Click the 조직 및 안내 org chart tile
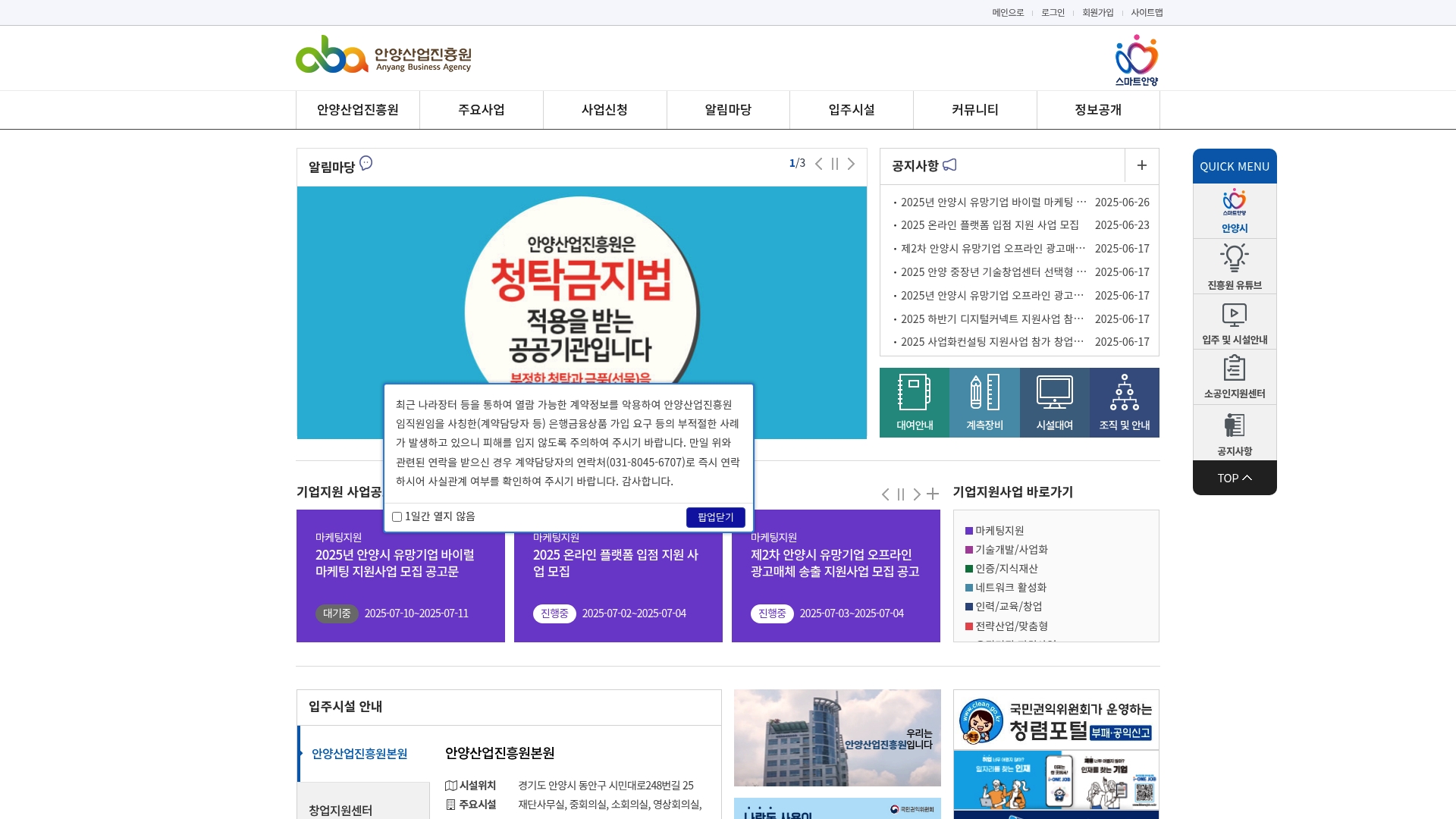 1125,403
